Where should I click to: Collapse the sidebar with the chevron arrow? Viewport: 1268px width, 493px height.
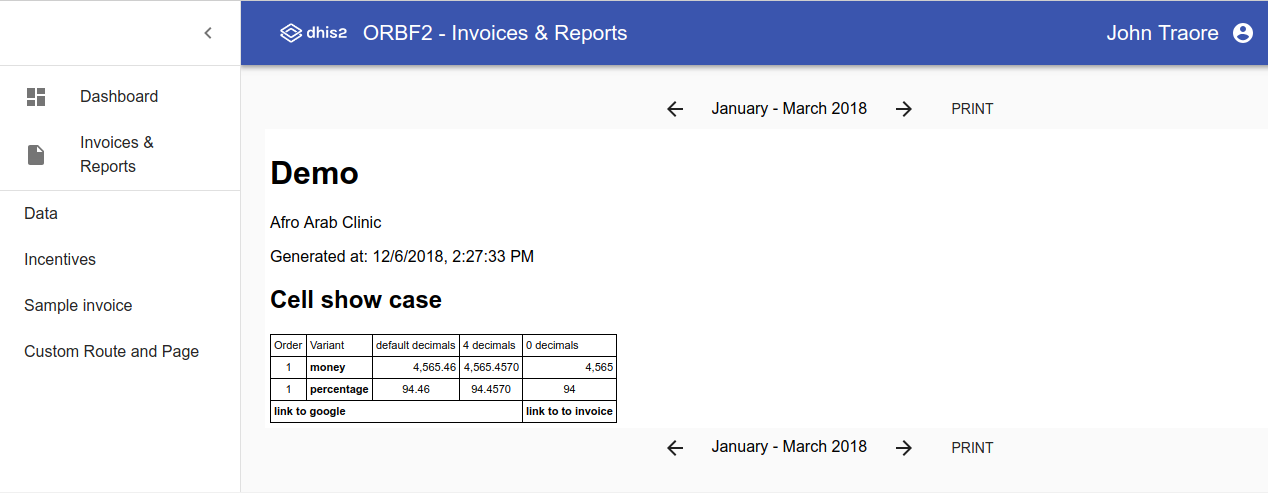(x=208, y=33)
